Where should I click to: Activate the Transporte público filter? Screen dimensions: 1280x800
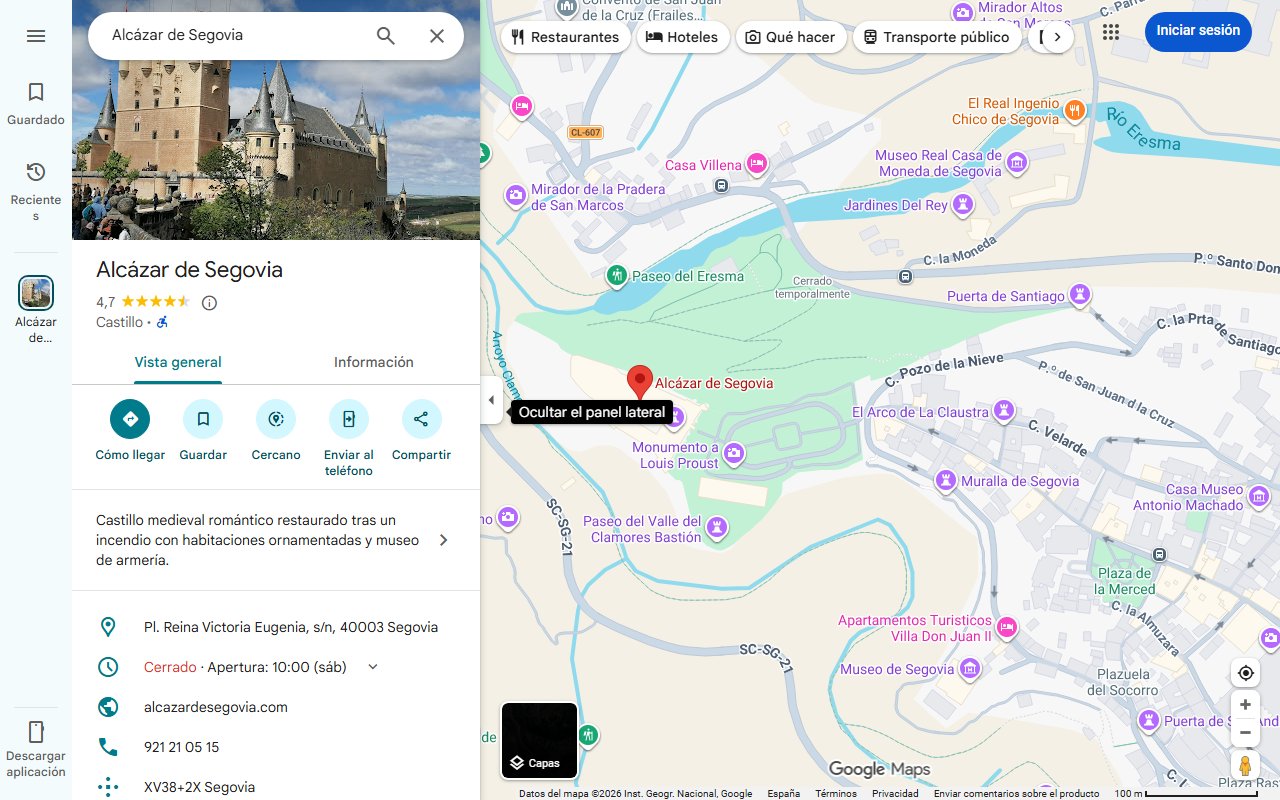click(x=937, y=37)
